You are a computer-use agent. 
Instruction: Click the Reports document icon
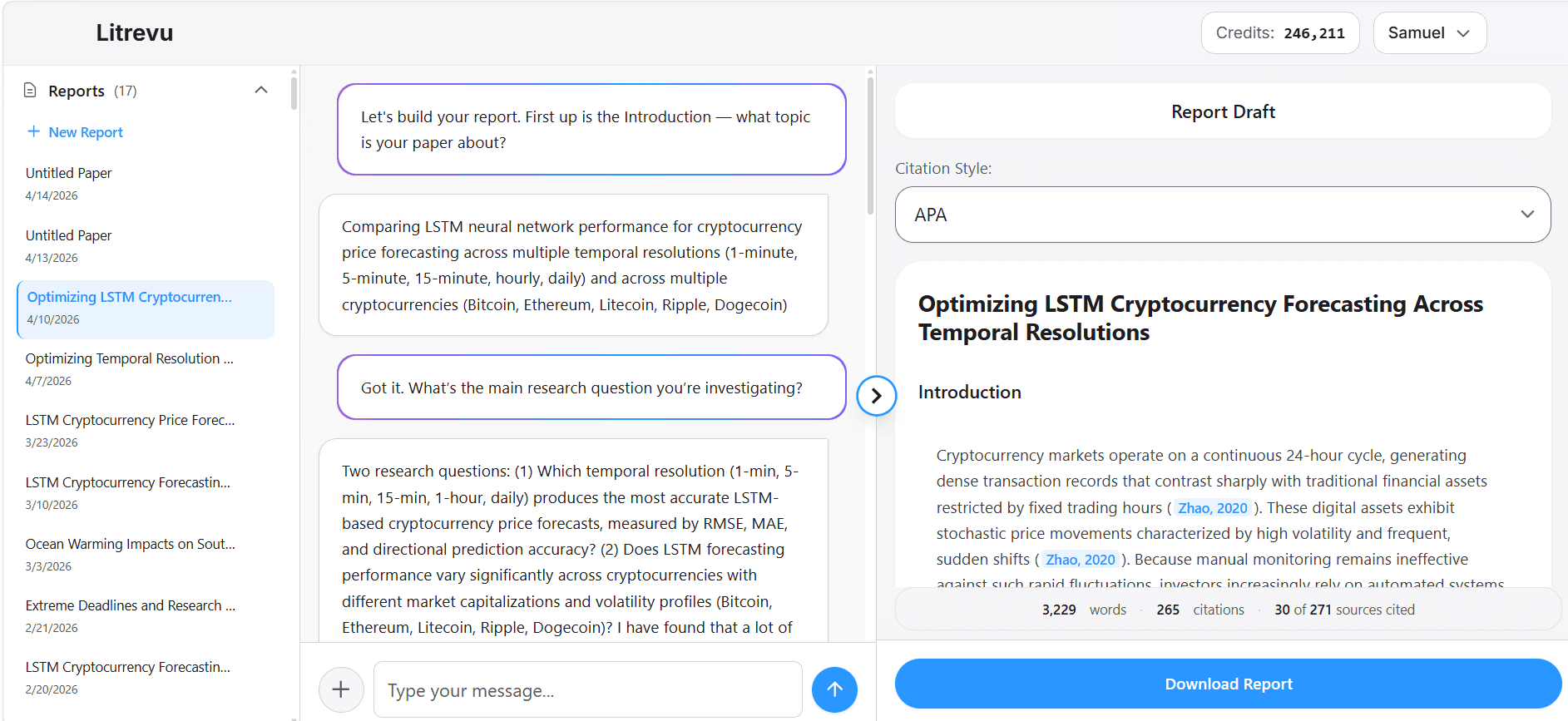[x=30, y=91]
